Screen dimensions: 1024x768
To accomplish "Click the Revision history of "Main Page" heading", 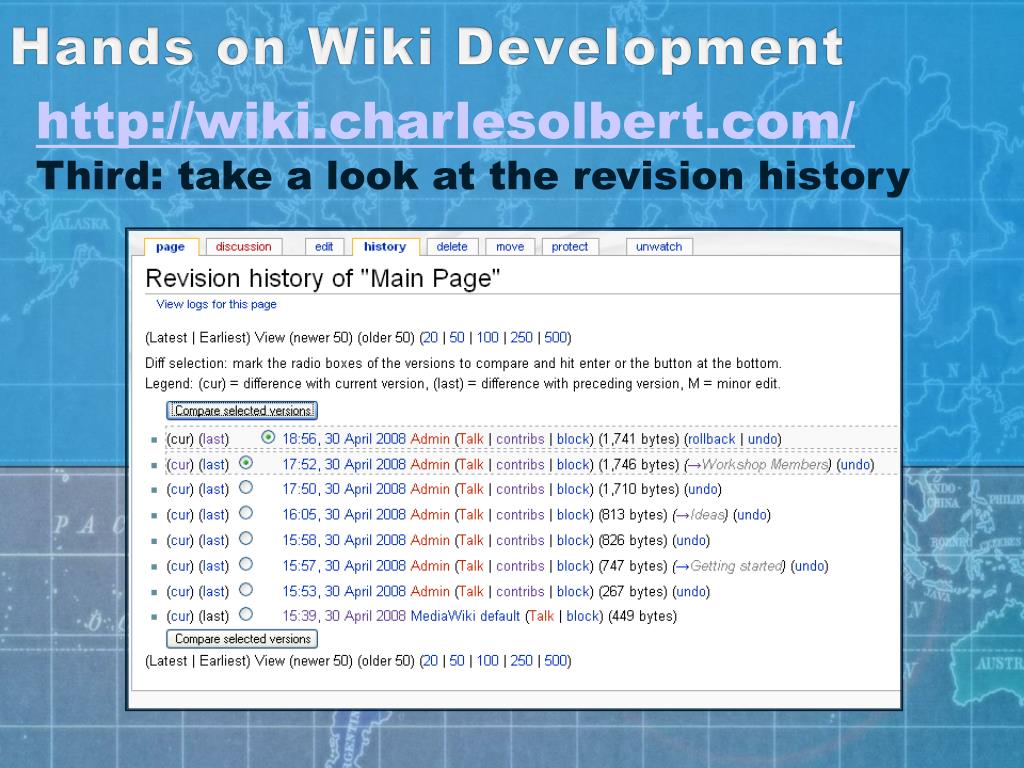I will pos(323,279).
